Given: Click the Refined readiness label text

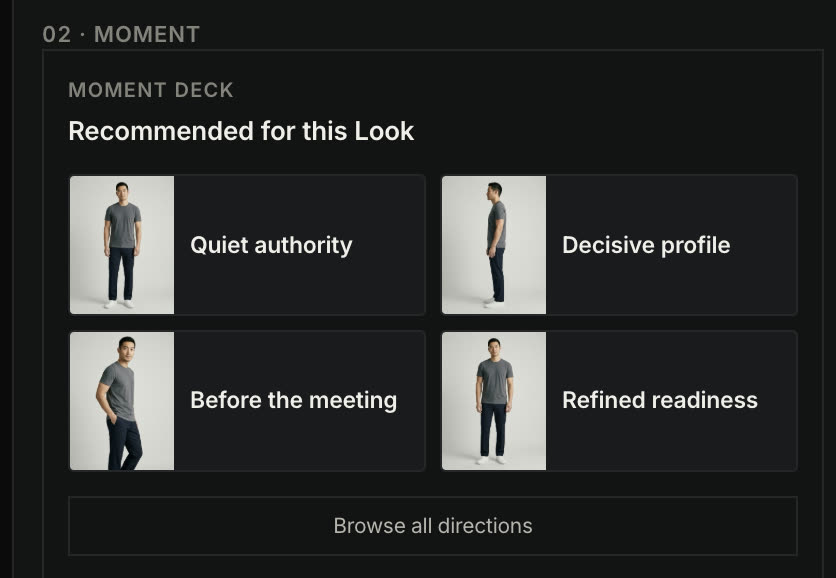Looking at the screenshot, I should click(660, 400).
